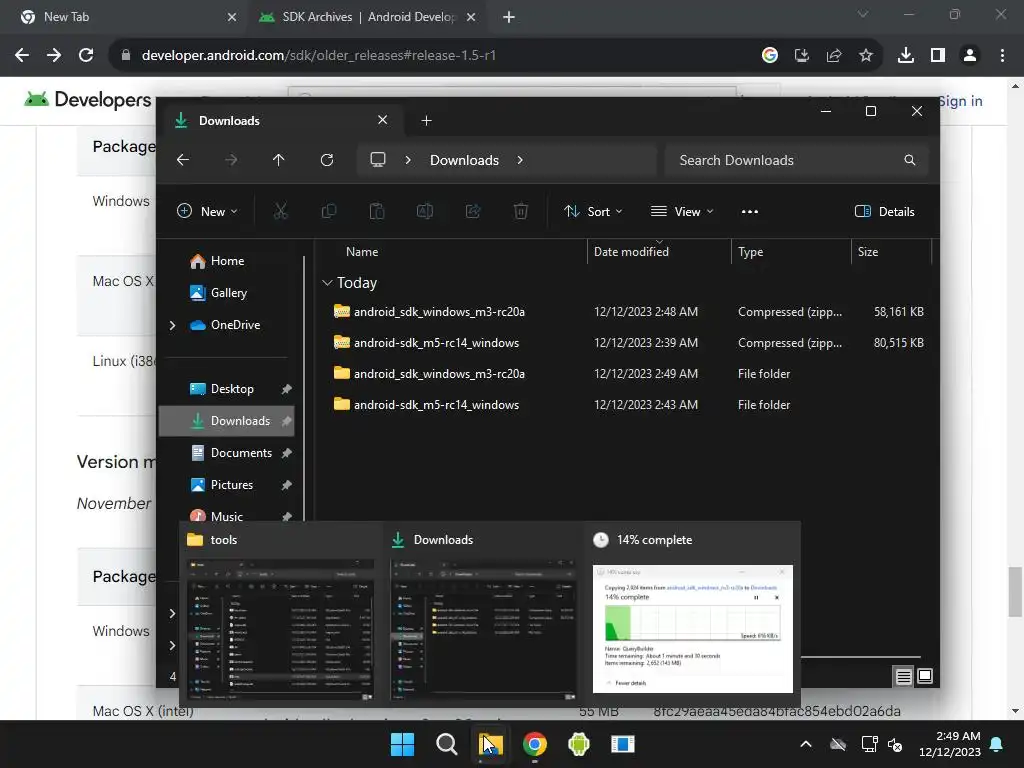This screenshot has height=768, width=1024.
Task: Close the Downloads Explorer tab
Action: coord(383,120)
